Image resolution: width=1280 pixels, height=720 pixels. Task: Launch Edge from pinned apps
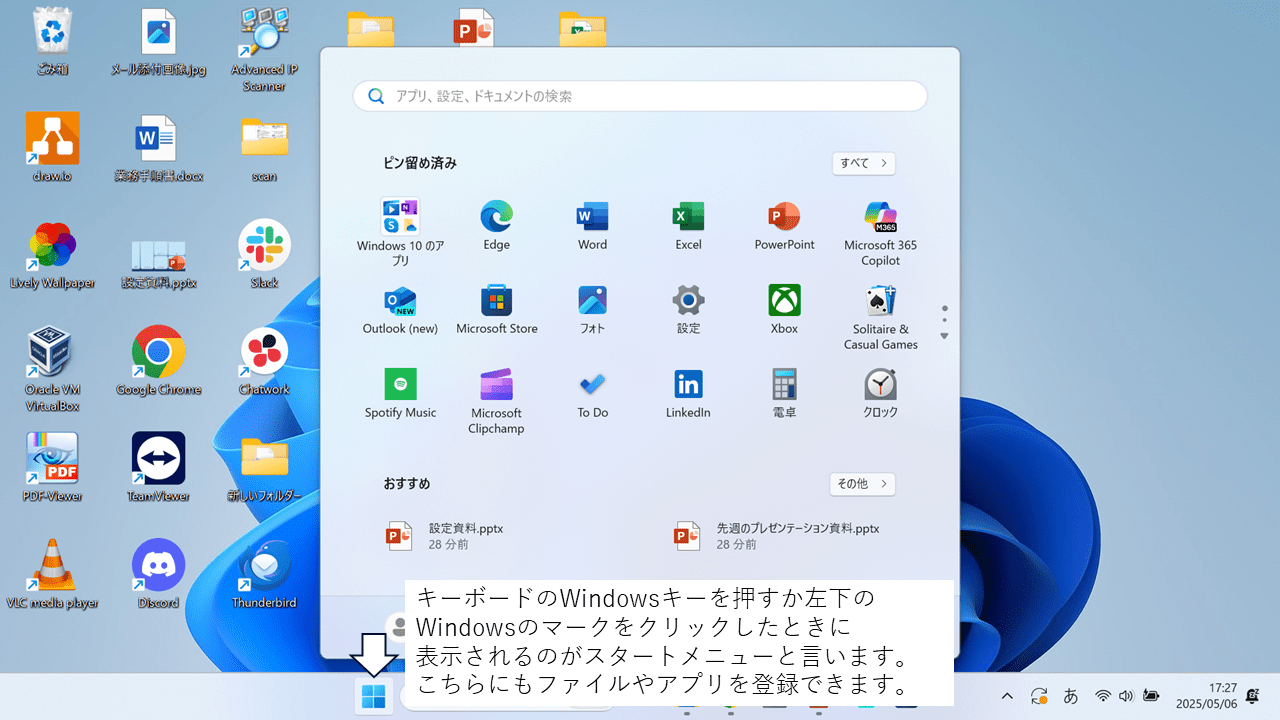pyautogui.click(x=496, y=225)
